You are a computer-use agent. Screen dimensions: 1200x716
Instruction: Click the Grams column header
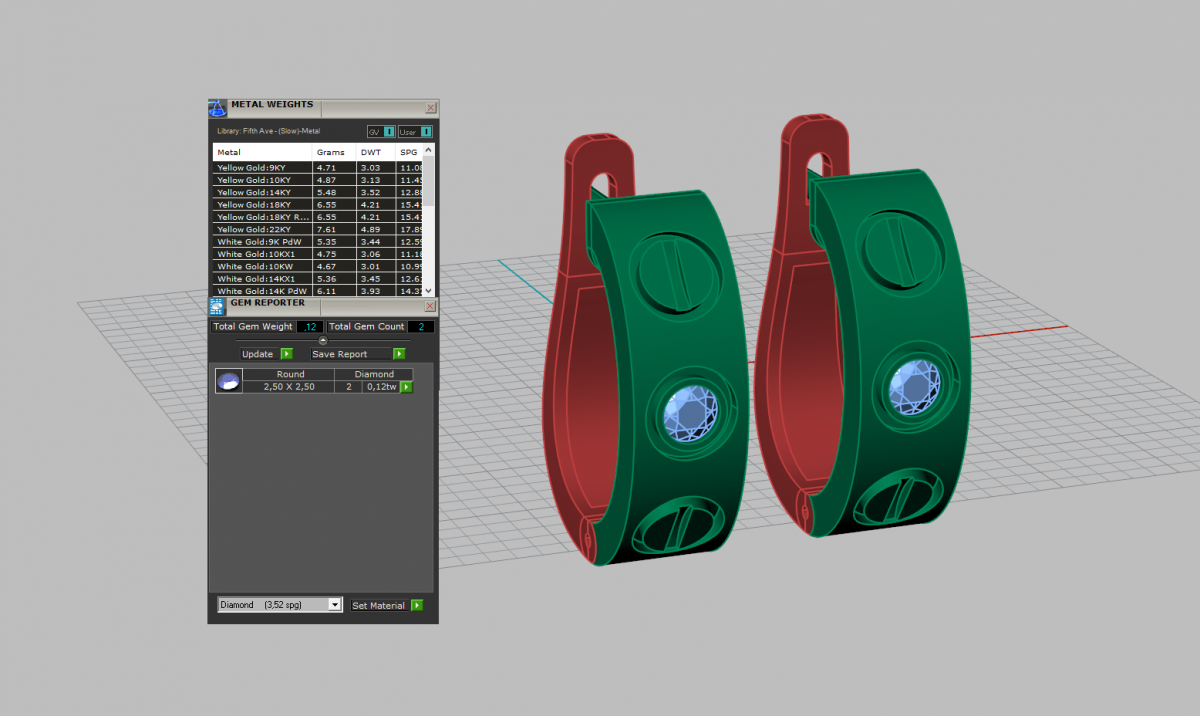click(330, 152)
